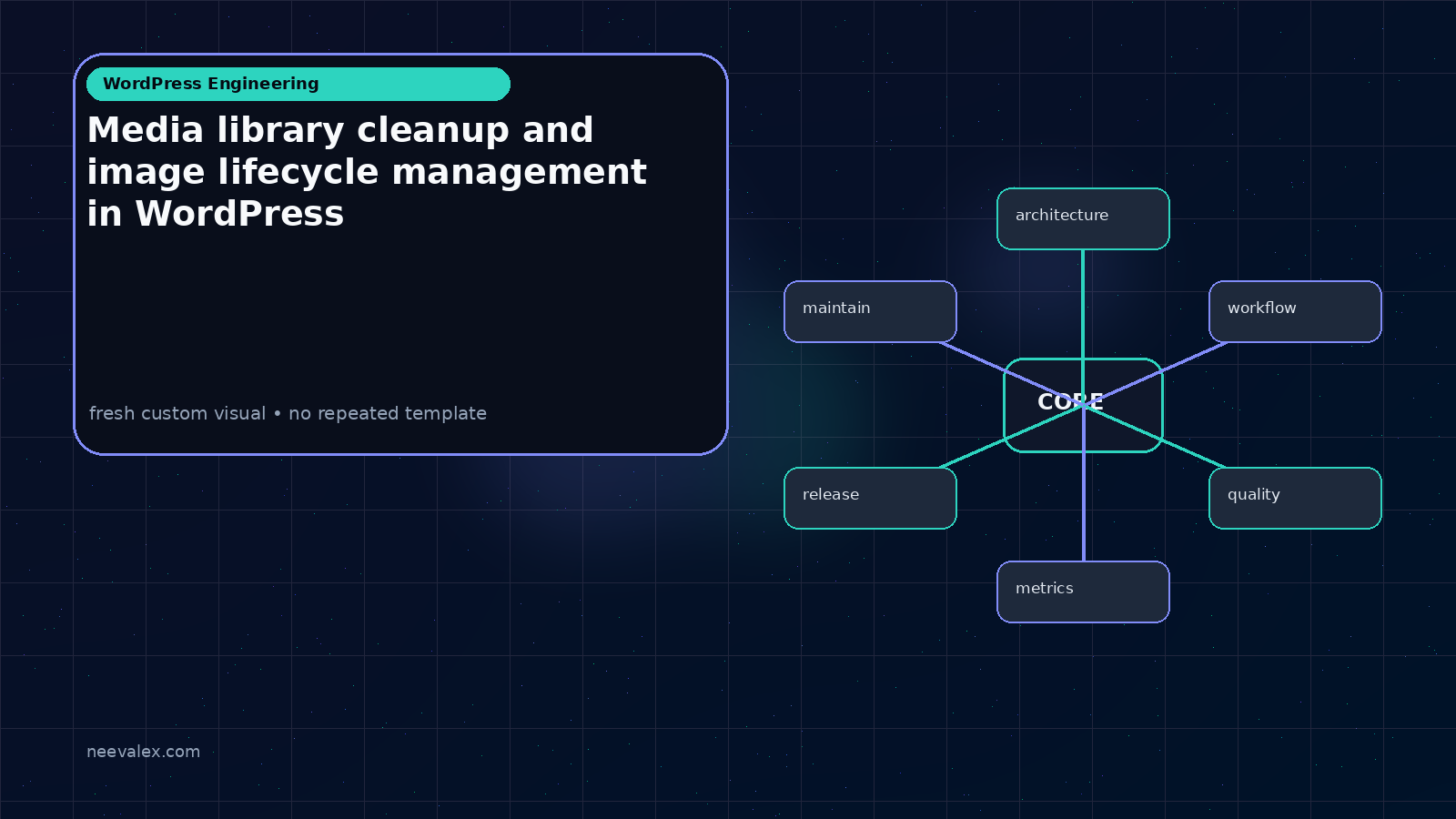
Task: Click the WordPress Engineering category badge
Action: coord(298,84)
